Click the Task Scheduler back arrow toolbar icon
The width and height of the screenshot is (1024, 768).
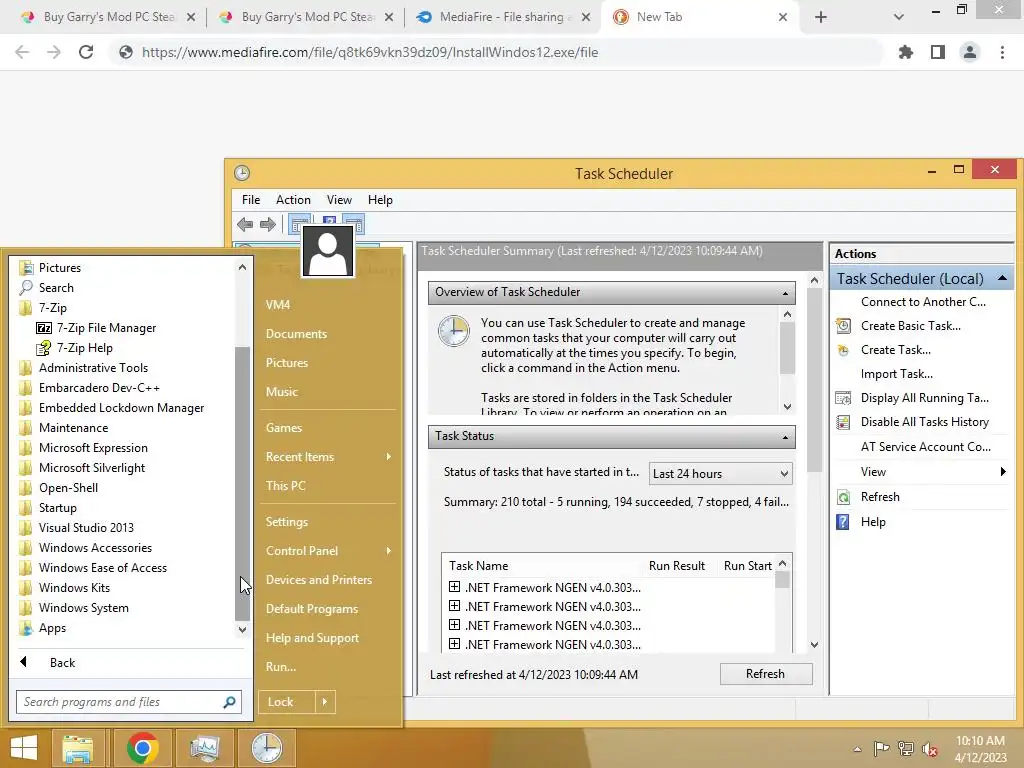(245, 225)
